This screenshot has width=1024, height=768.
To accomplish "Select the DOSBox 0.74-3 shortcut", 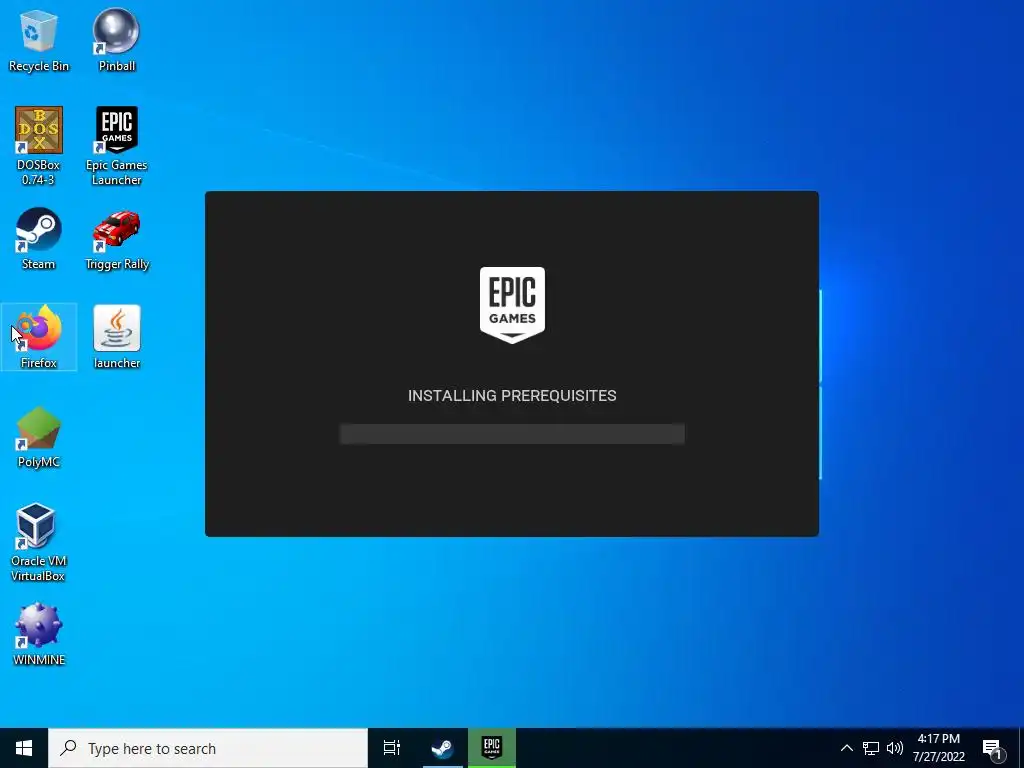I will [39, 146].
